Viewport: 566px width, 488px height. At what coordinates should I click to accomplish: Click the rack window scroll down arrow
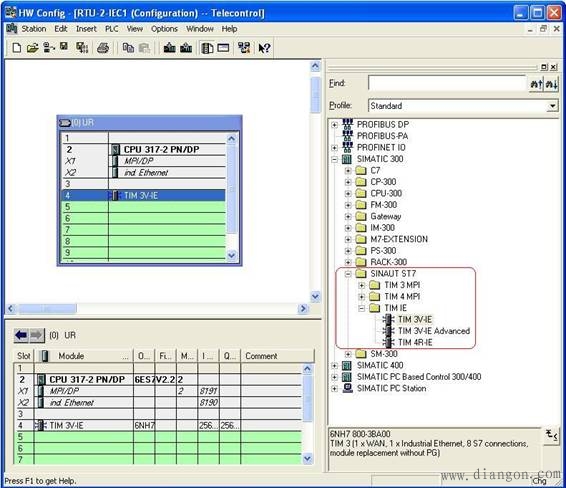pyautogui.click(x=231, y=255)
